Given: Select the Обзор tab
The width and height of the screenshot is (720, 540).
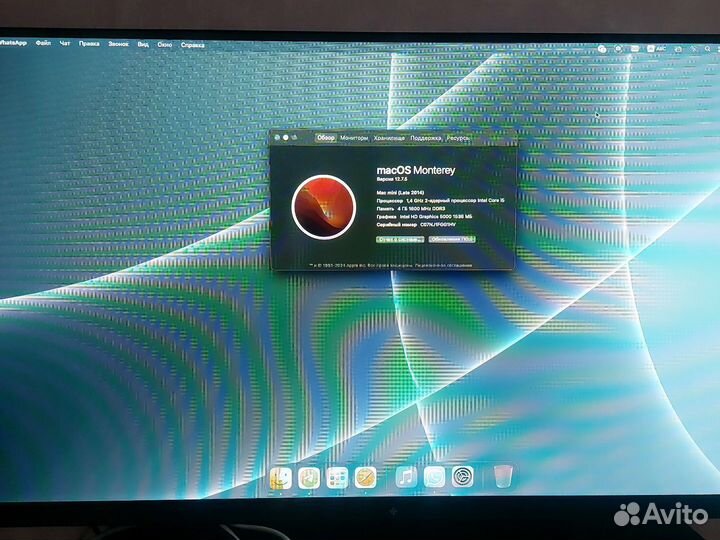Looking at the screenshot, I should pyautogui.click(x=326, y=138).
